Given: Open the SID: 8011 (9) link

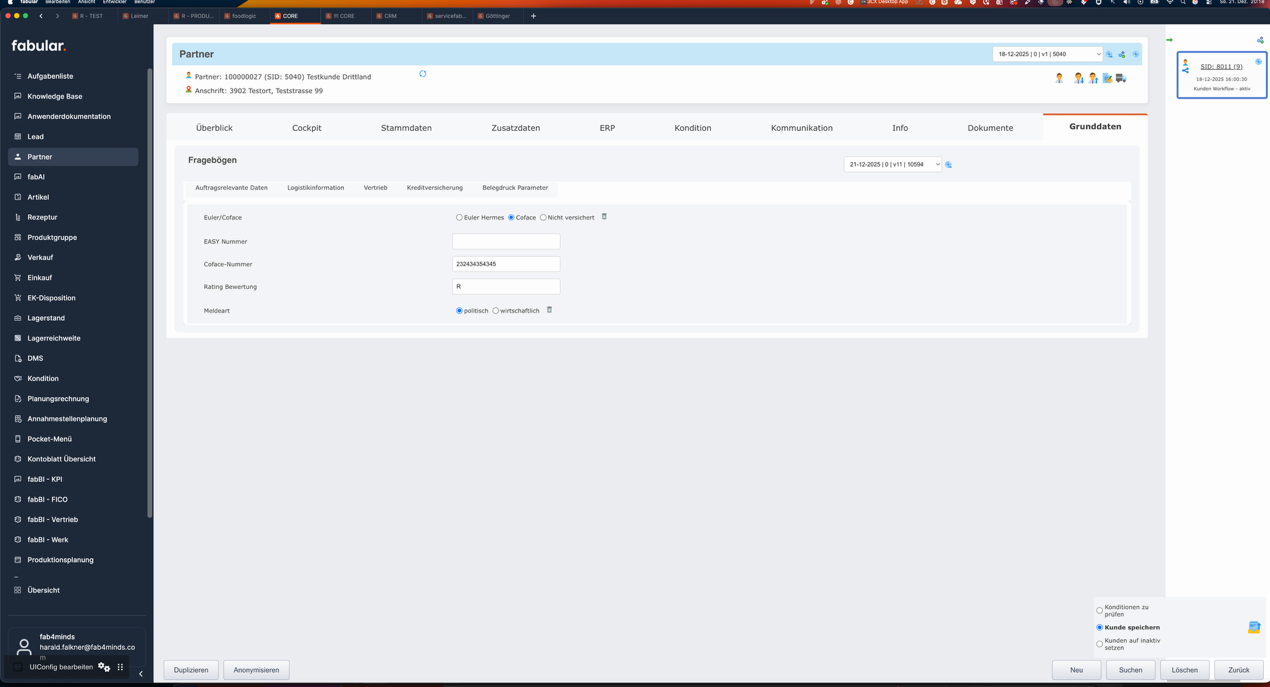Looking at the screenshot, I should tap(1221, 67).
